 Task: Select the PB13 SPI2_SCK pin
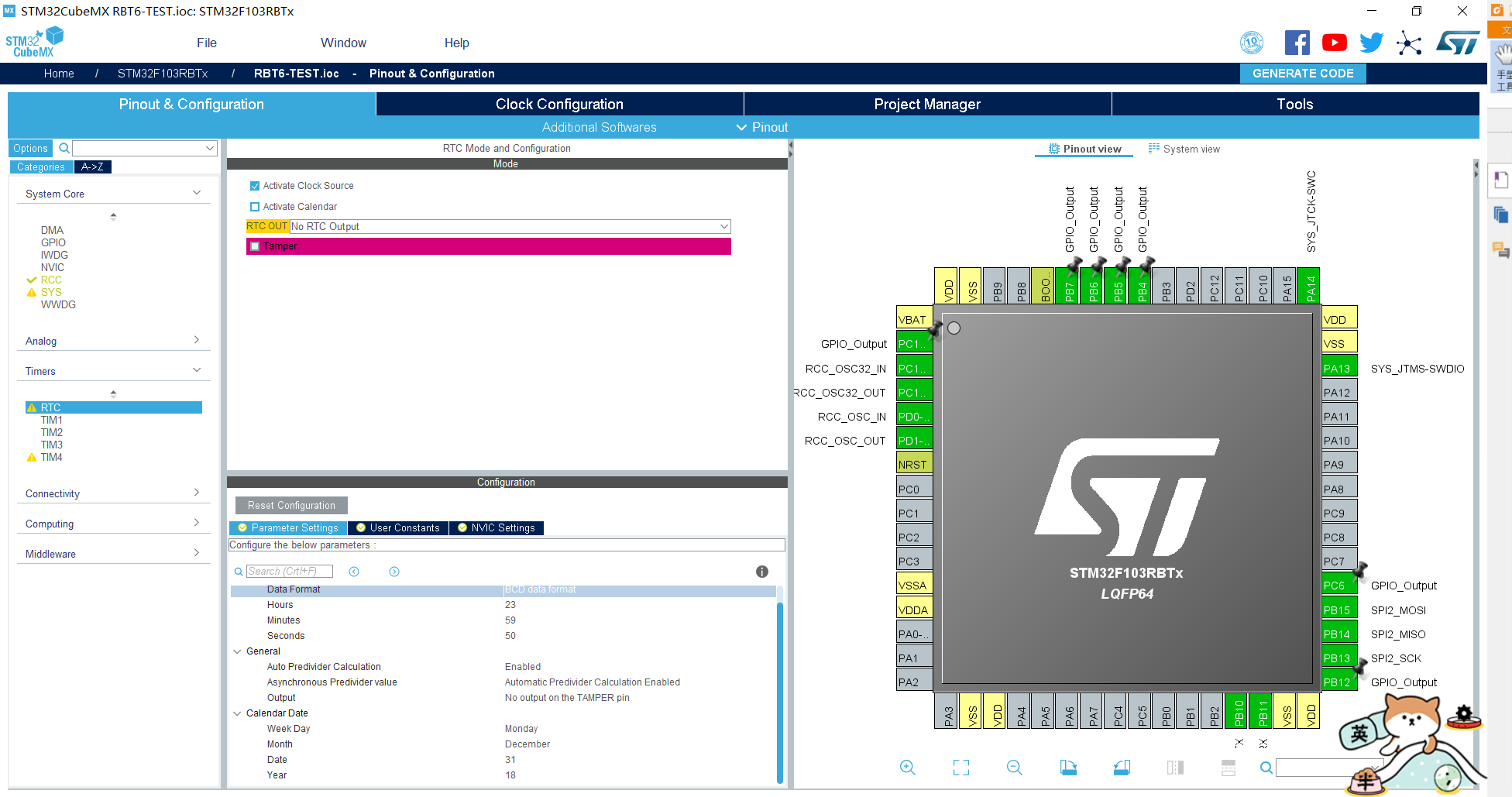click(x=1338, y=658)
